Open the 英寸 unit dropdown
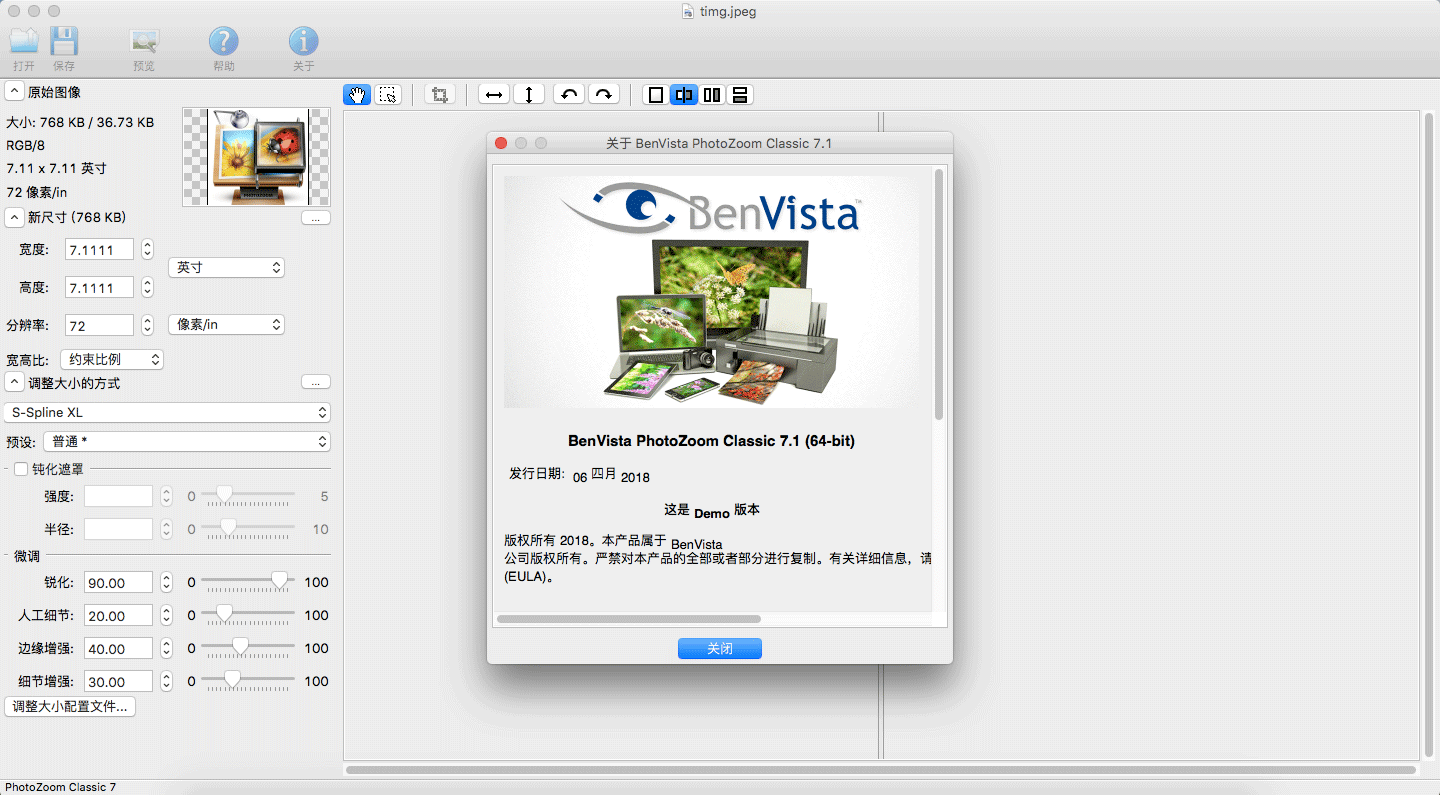The height and width of the screenshot is (795, 1440). click(x=226, y=268)
